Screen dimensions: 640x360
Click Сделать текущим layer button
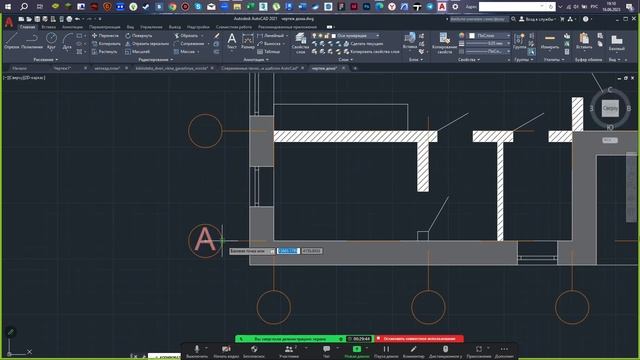[363, 44]
